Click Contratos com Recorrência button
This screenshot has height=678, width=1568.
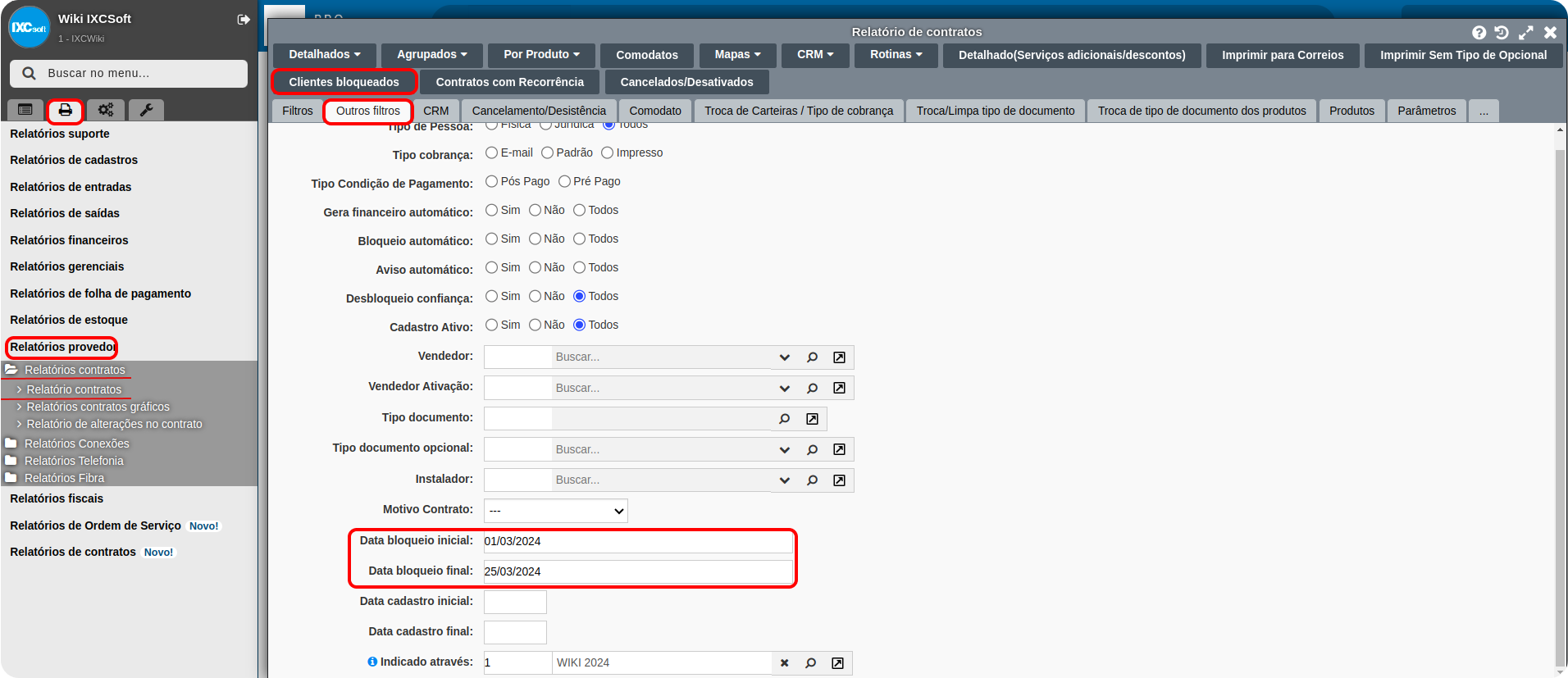(x=510, y=82)
